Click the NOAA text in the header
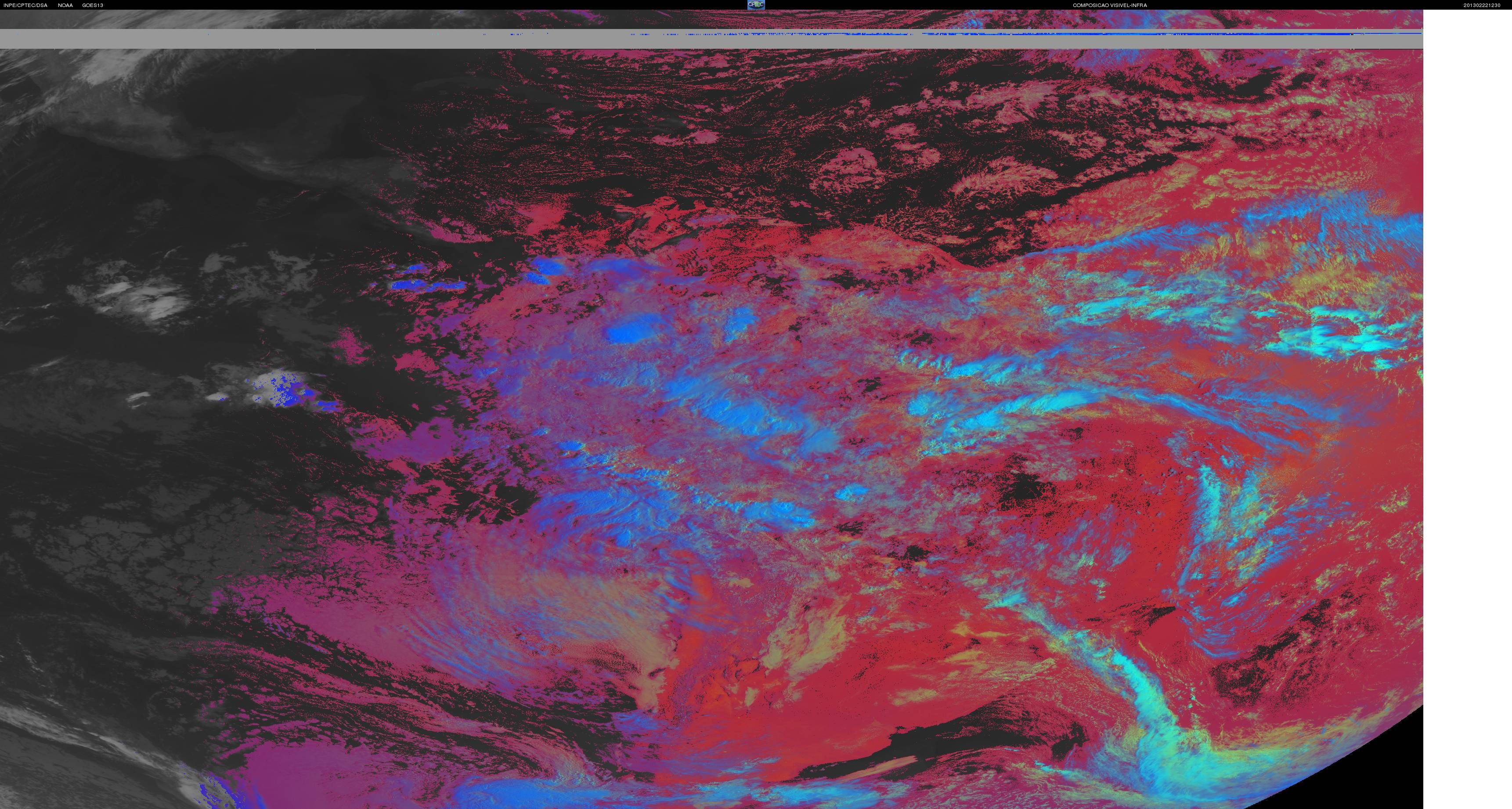 tap(65, 5)
